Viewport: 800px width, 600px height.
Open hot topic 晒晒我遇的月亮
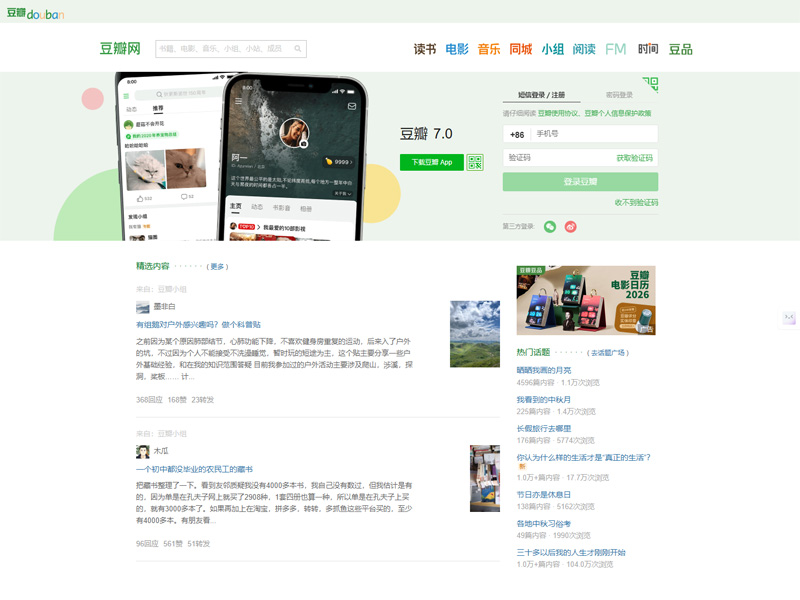[x=544, y=370]
